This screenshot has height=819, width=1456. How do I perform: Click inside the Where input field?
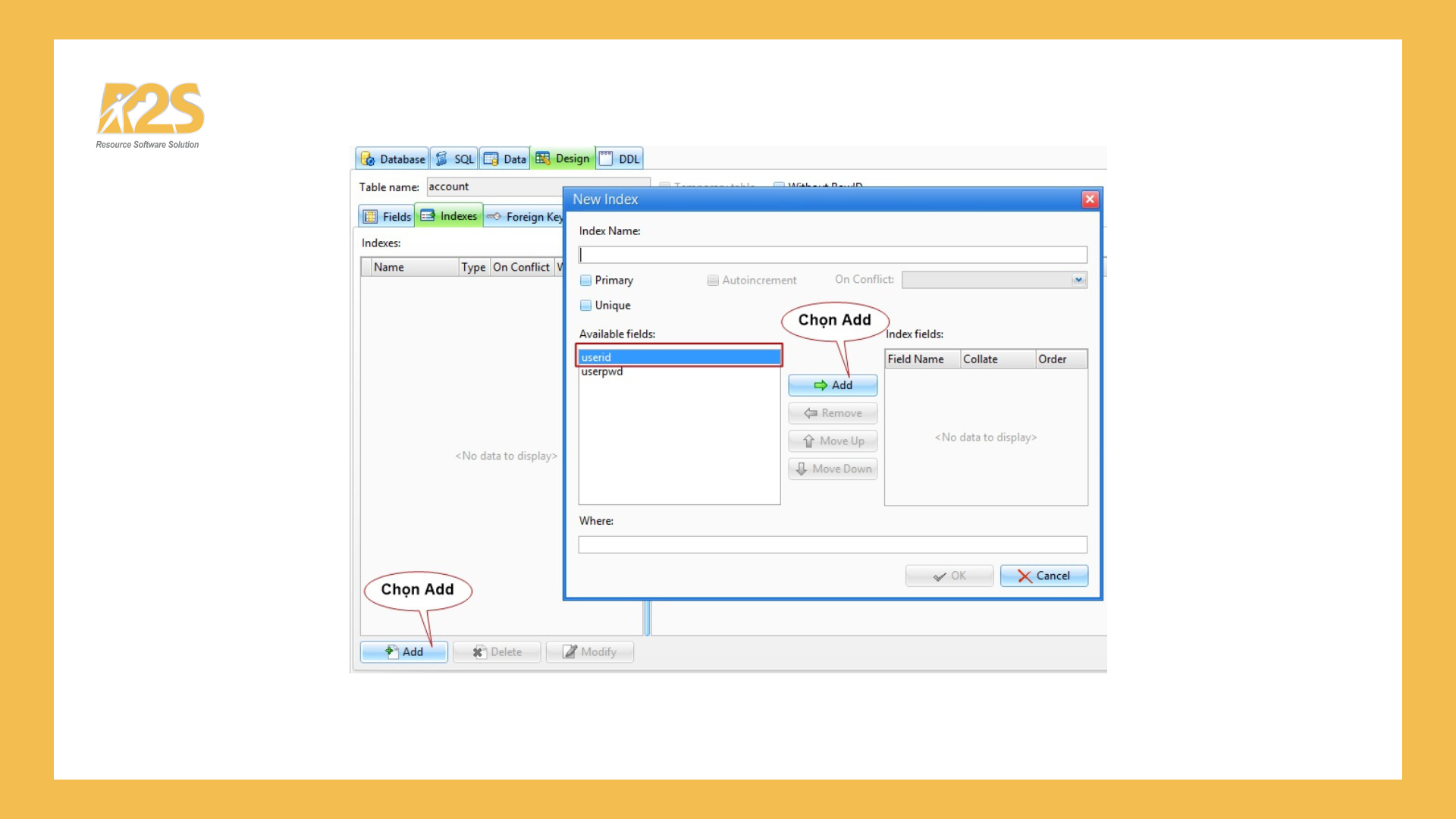[833, 544]
